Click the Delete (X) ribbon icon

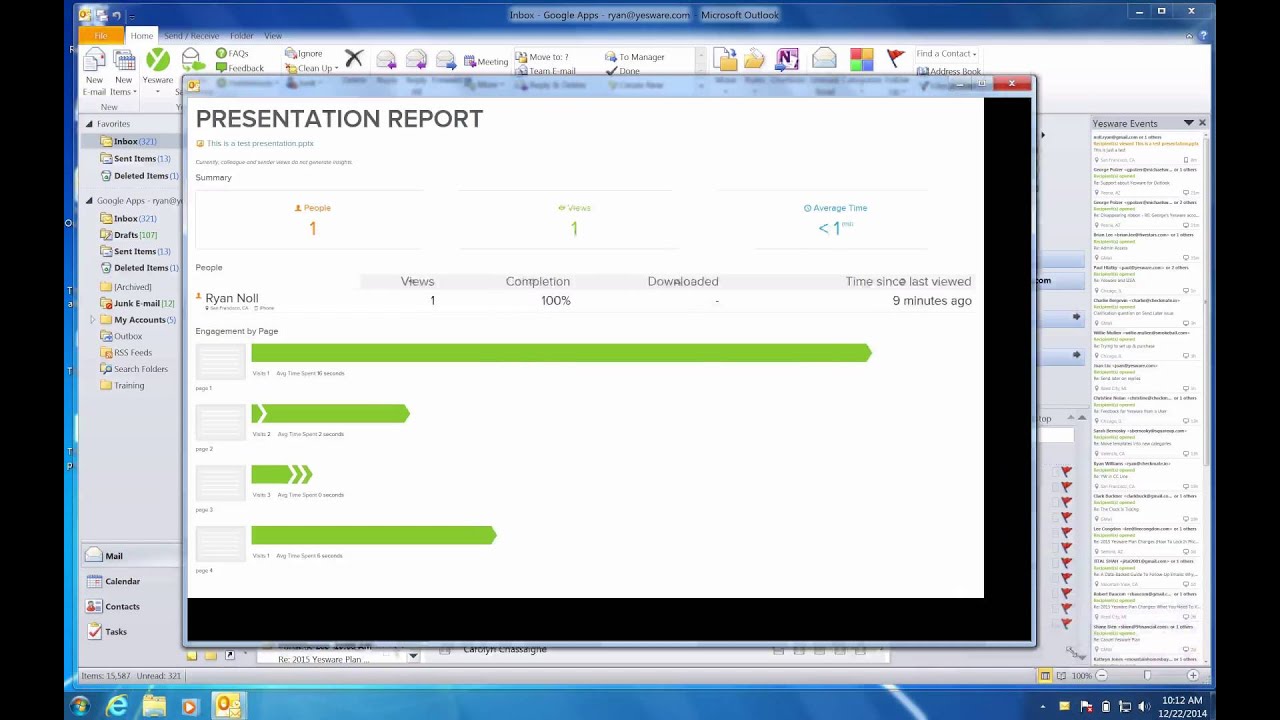pos(354,61)
